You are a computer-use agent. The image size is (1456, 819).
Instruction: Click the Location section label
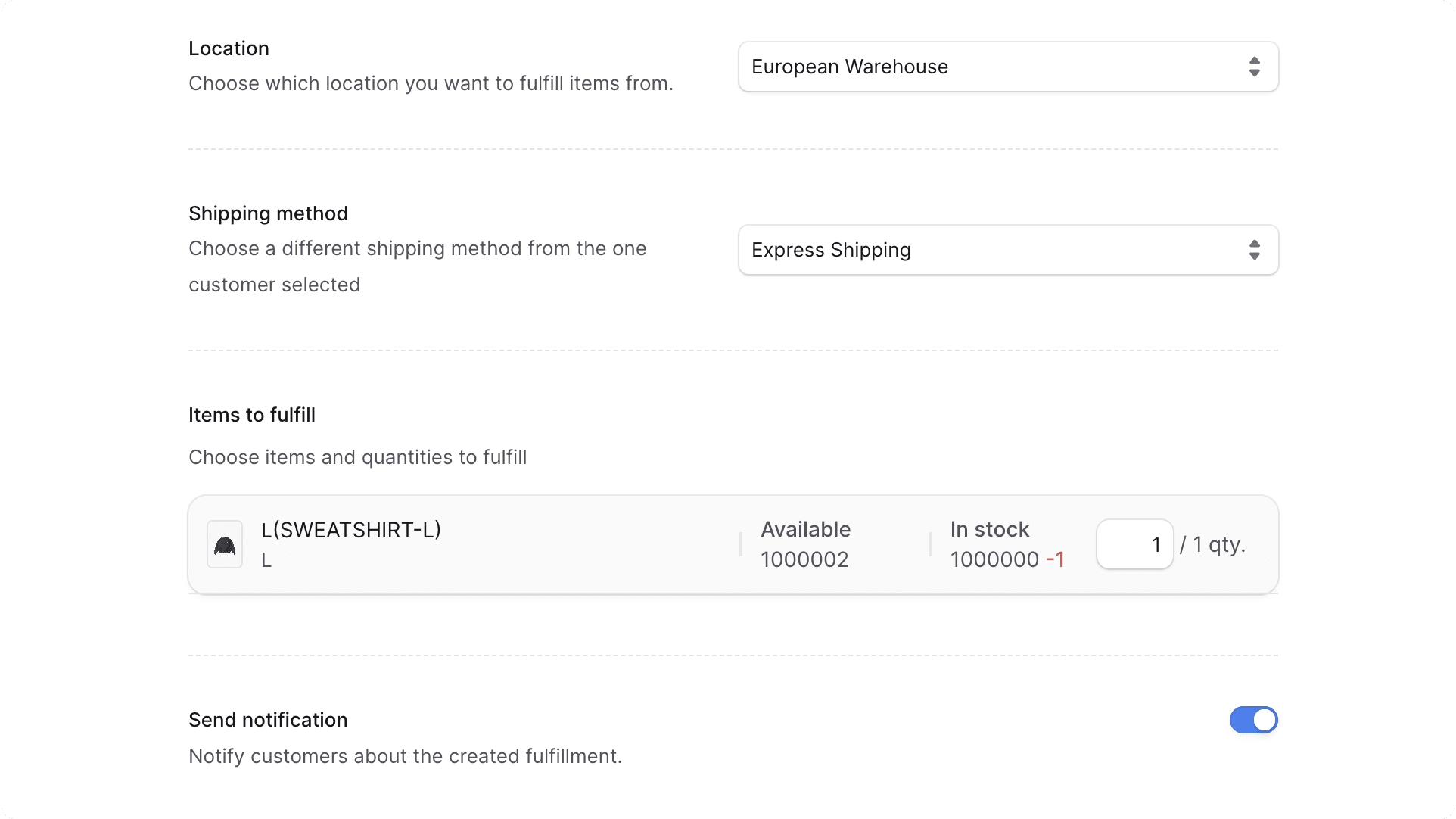pos(229,48)
